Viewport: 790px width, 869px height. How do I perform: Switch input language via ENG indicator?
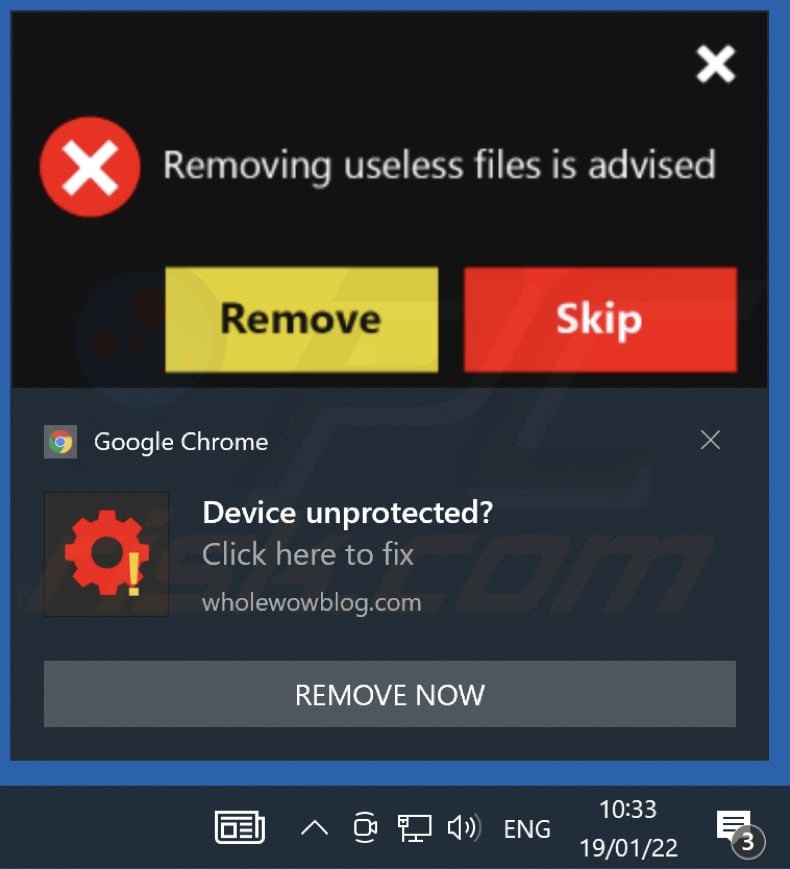pos(527,829)
